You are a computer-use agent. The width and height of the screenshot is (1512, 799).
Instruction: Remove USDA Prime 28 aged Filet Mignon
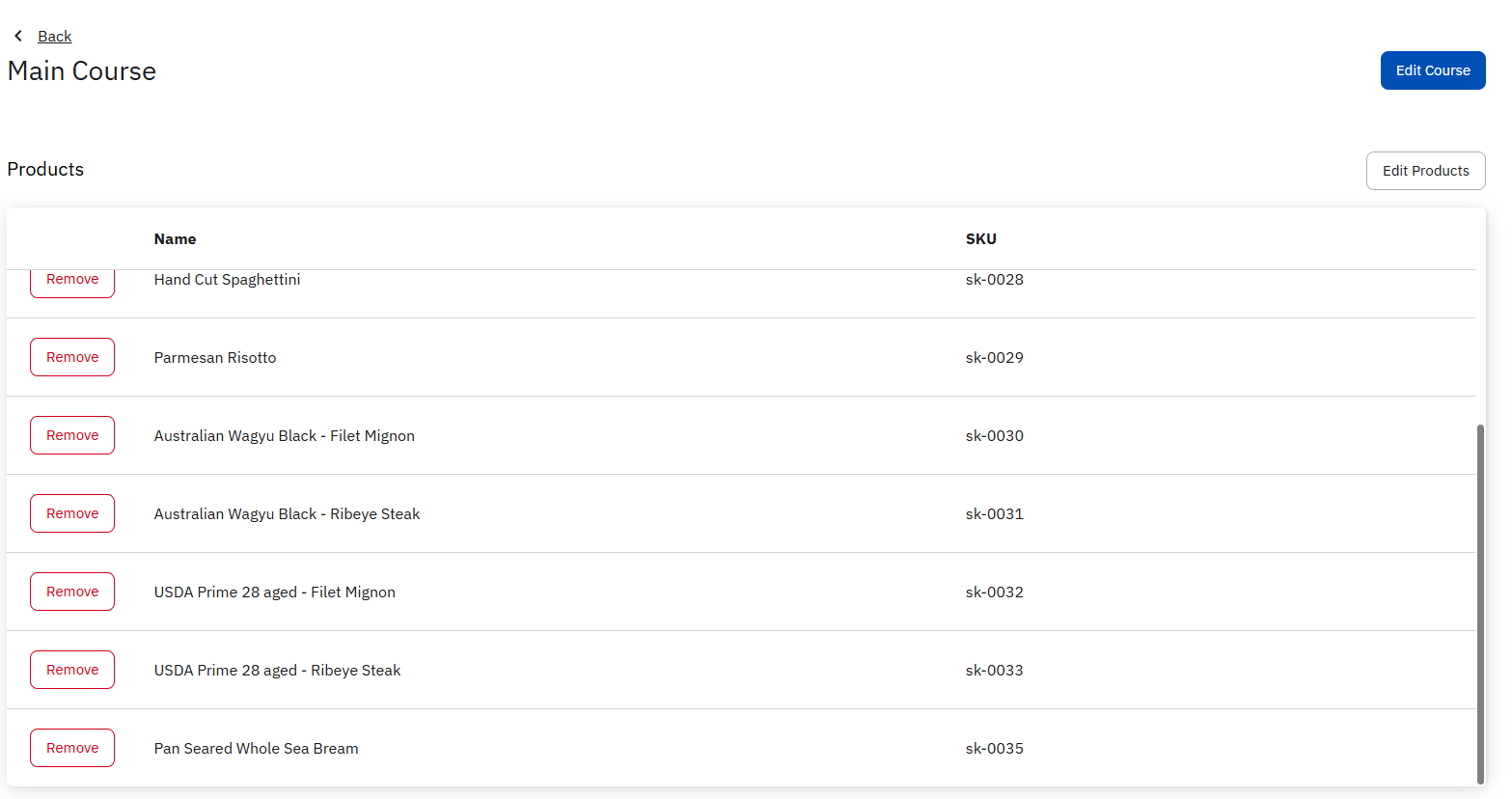point(72,592)
